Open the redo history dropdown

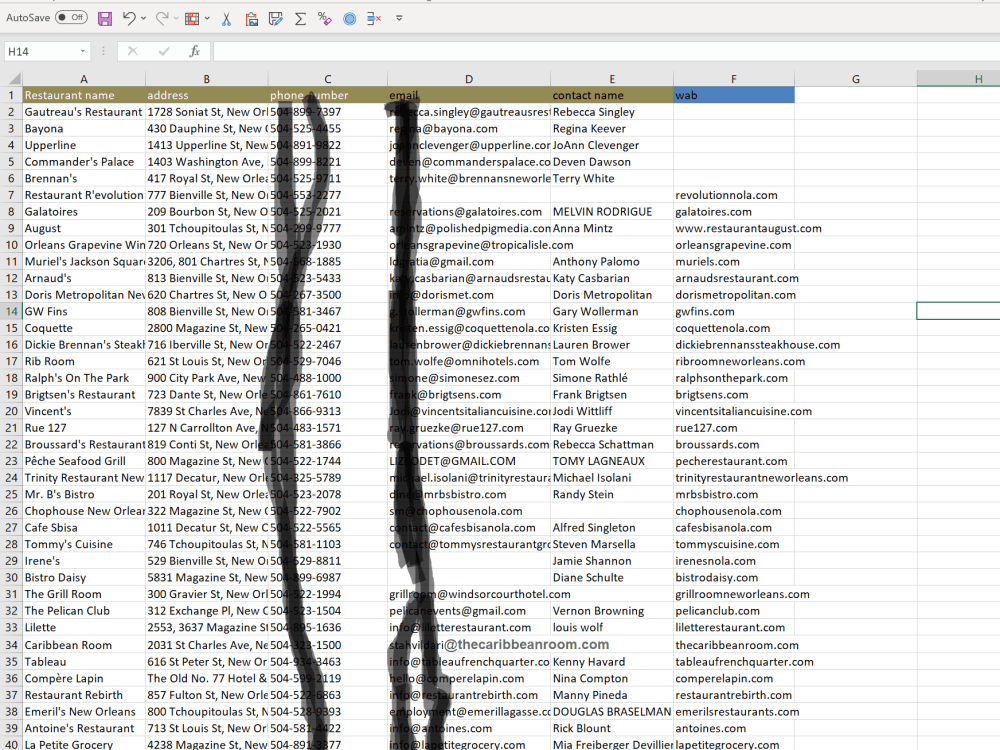tap(176, 18)
